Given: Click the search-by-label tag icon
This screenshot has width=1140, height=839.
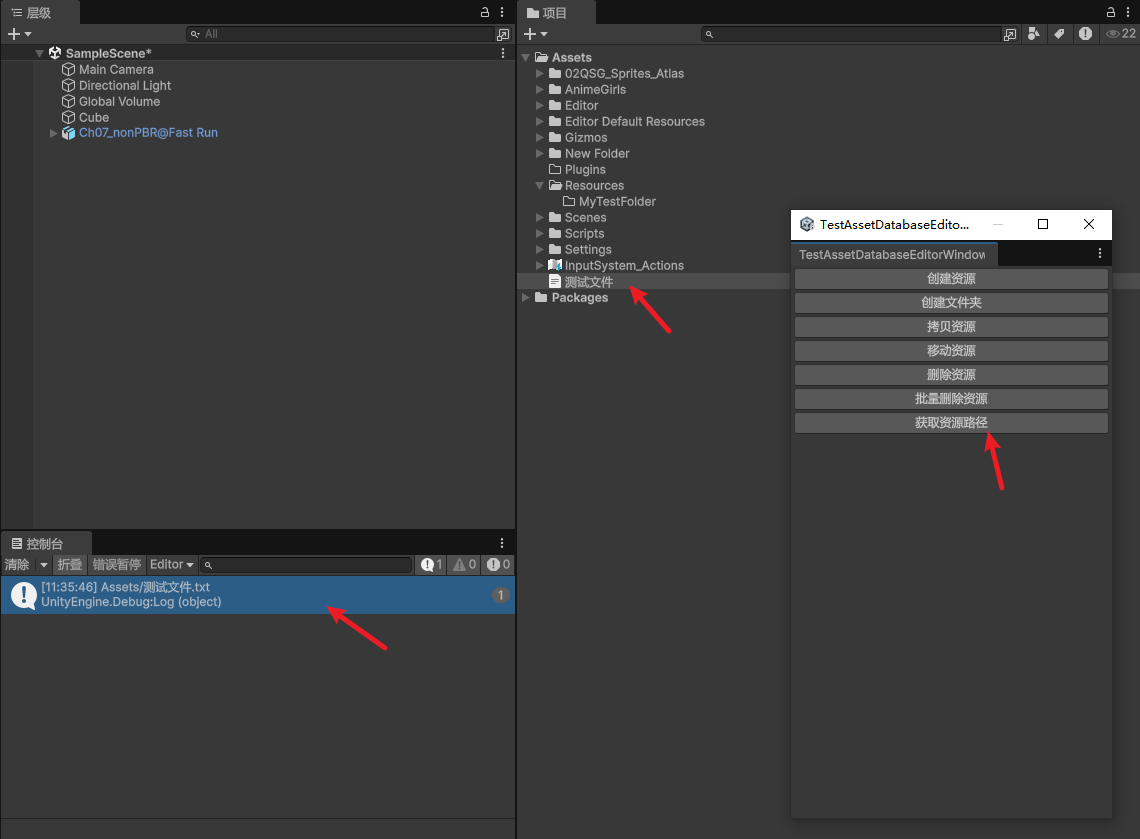Looking at the screenshot, I should [x=1059, y=33].
